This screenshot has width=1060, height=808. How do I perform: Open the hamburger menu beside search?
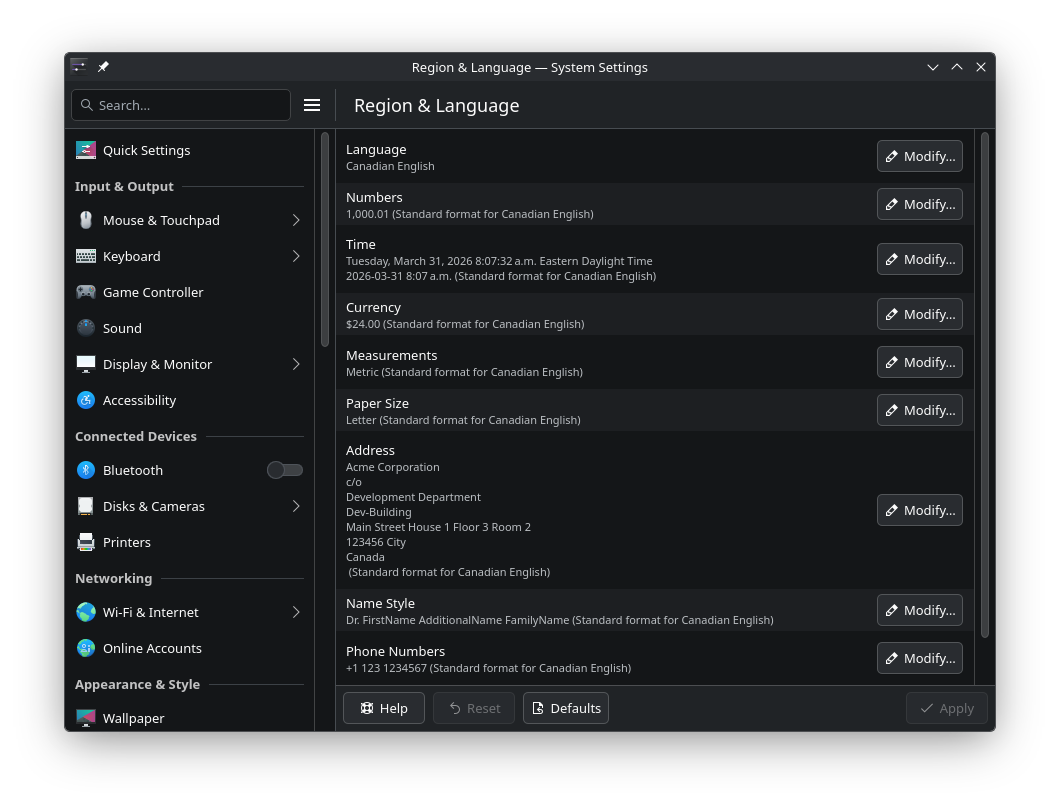[x=312, y=105]
